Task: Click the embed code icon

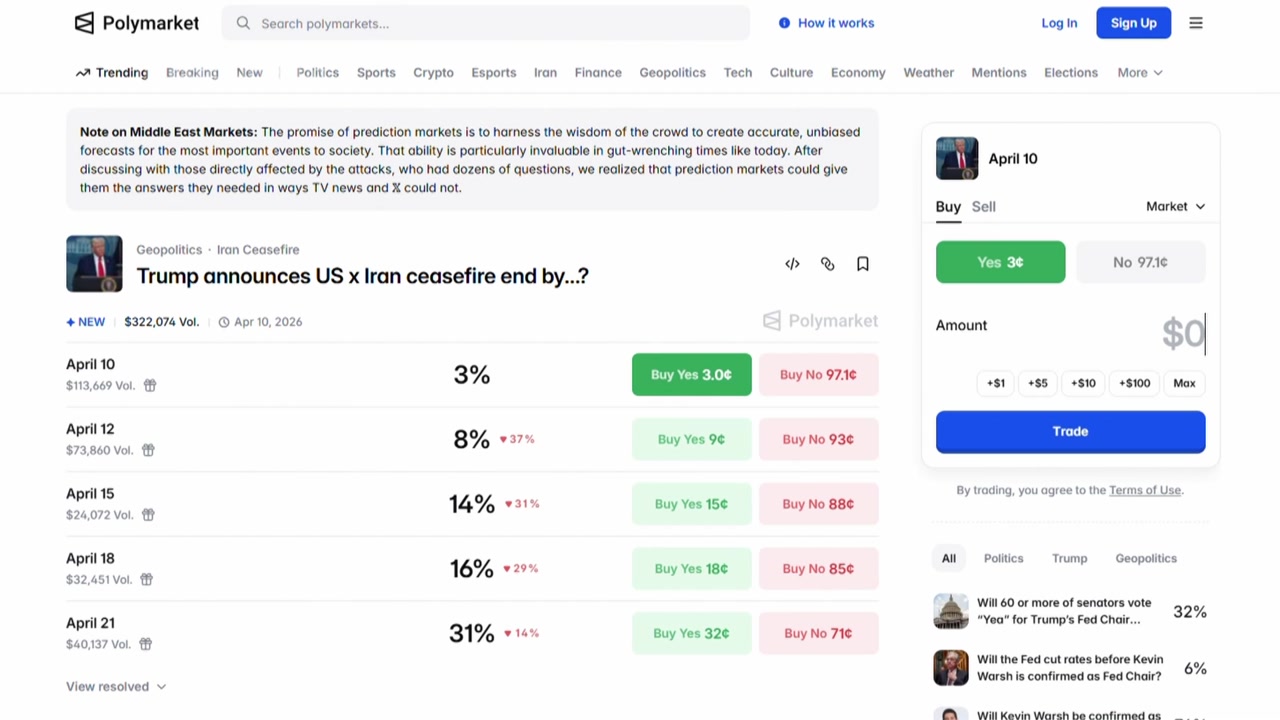Action: pos(792,264)
